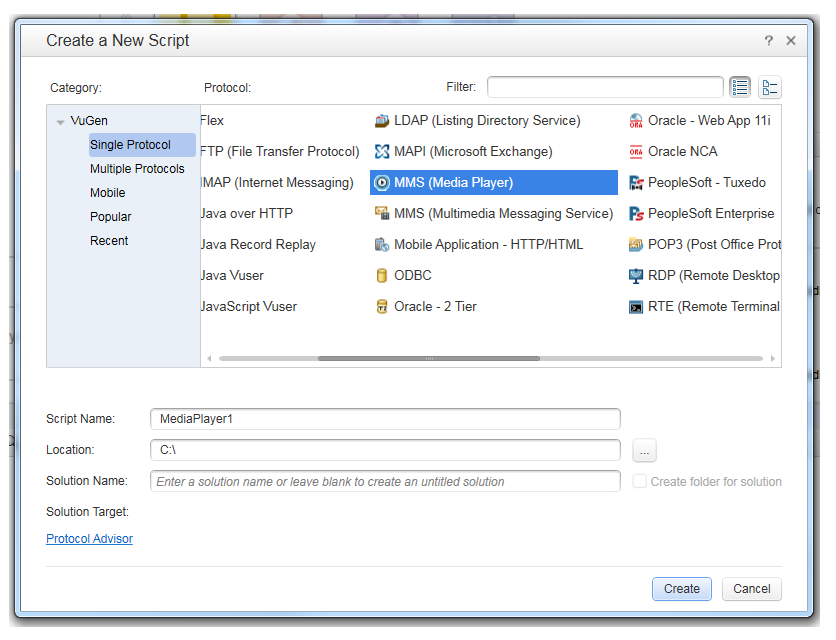Viewport: 836px width, 640px height.
Task: Click the Location path field
Action: coord(385,450)
